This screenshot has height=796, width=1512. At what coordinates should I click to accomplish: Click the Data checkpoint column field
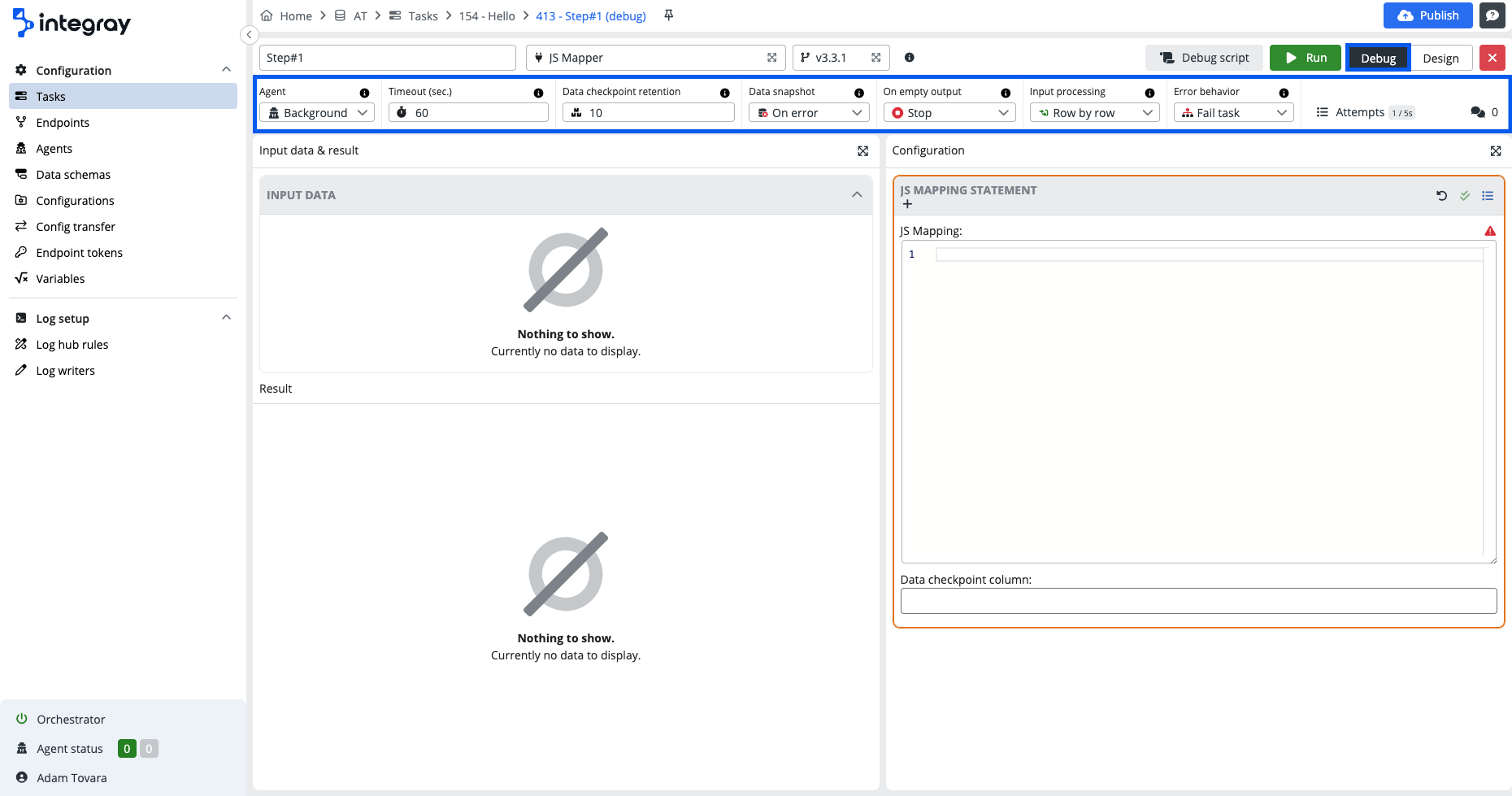click(1197, 601)
